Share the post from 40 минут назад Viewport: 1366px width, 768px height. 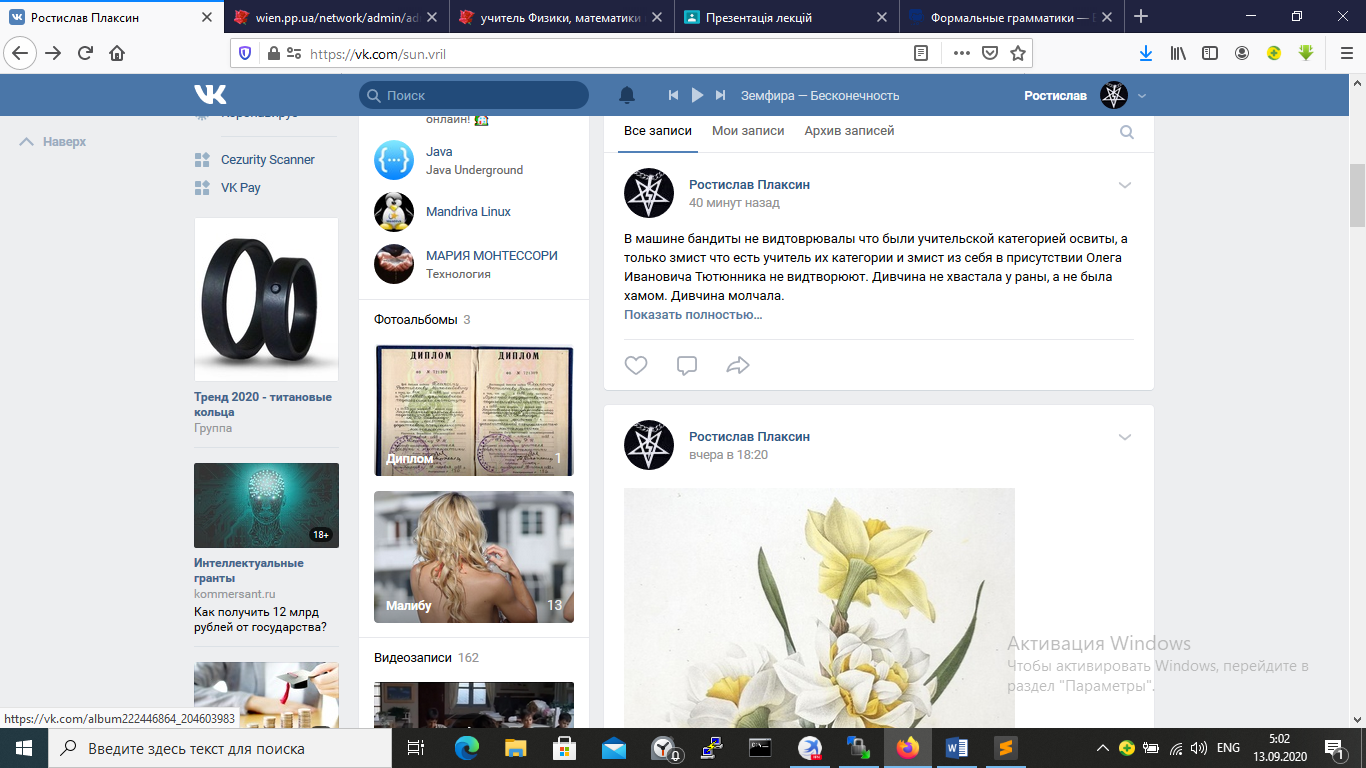(738, 365)
